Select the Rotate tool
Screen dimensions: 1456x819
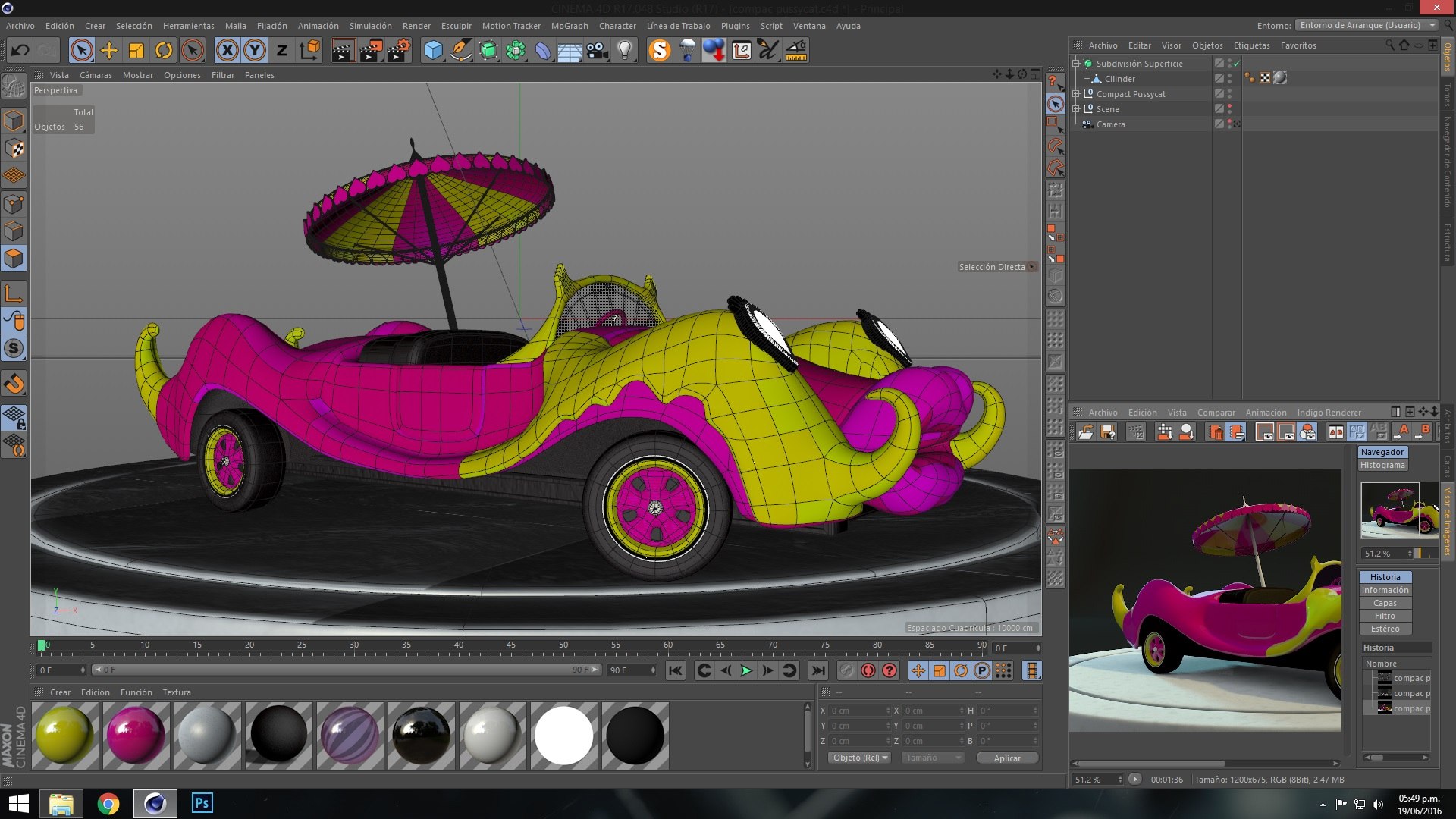164,51
